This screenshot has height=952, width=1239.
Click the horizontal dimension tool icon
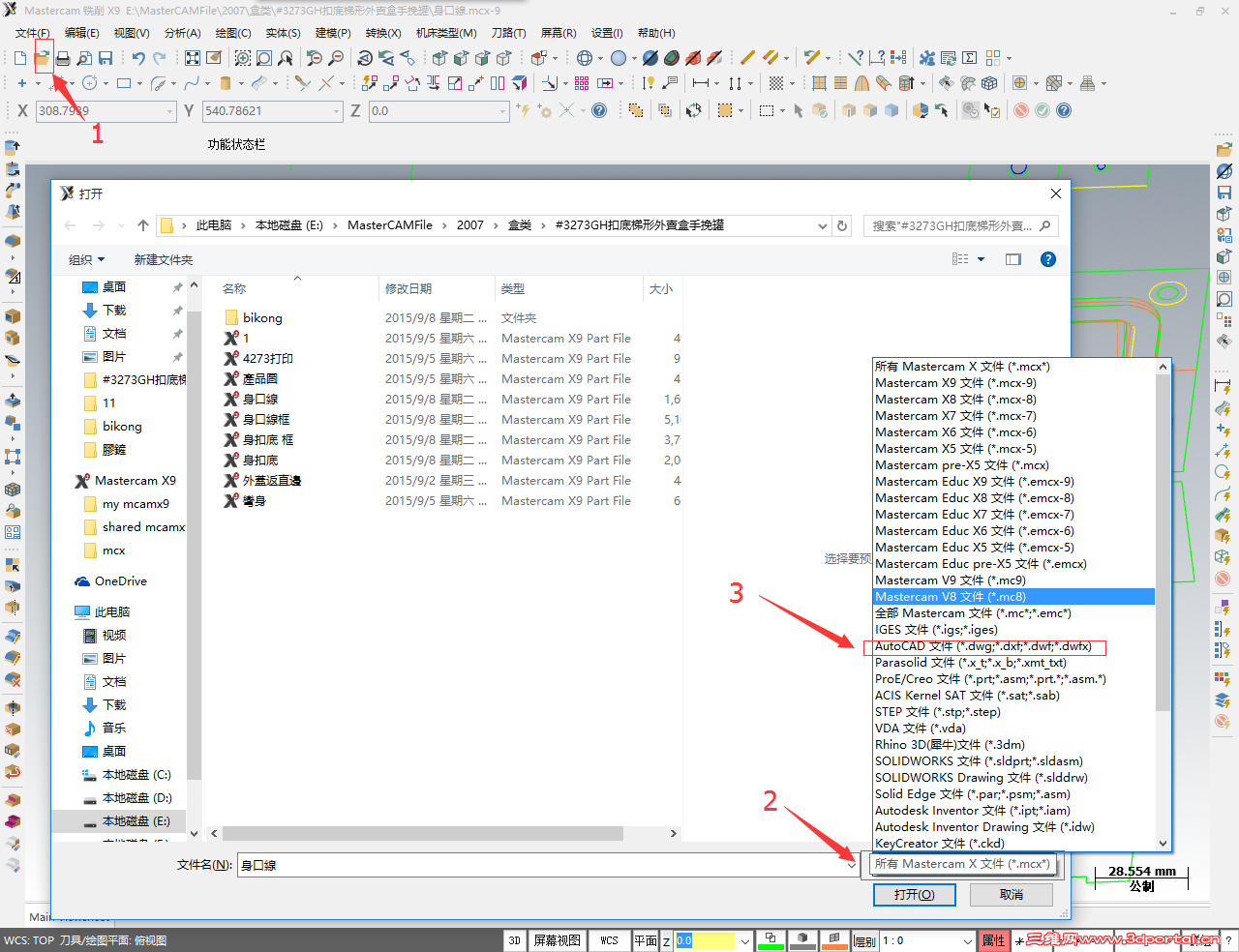(701, 83)
